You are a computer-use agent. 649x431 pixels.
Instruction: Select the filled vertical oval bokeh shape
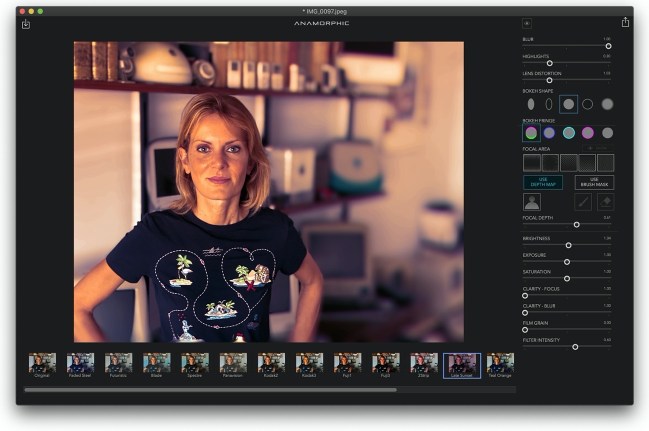click(x=531, y=104)
